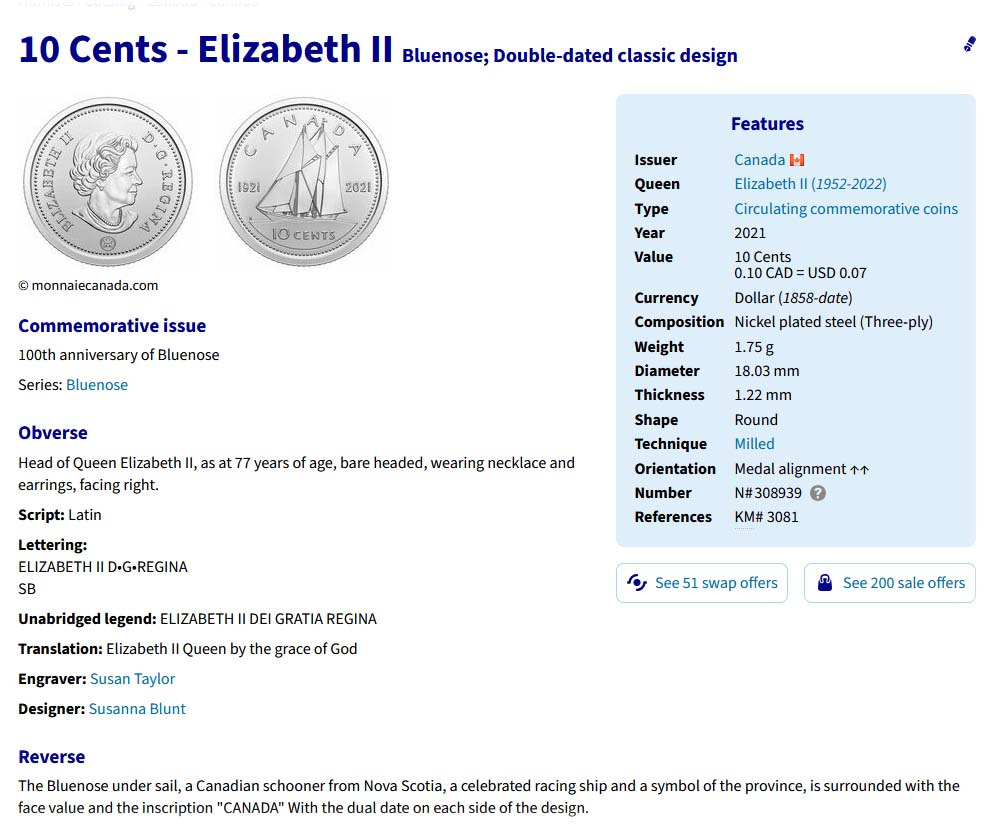Open the Canada issuer link
This screenshot has height=830, width=992.
pyautogui.click(x=759, y=160)
